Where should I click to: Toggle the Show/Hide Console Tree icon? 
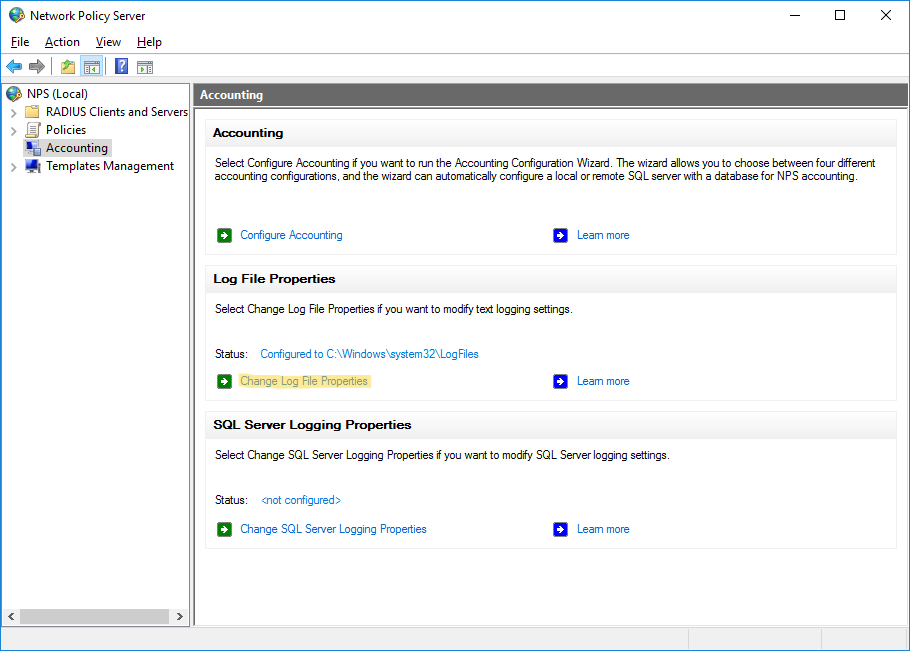[91, 67]
